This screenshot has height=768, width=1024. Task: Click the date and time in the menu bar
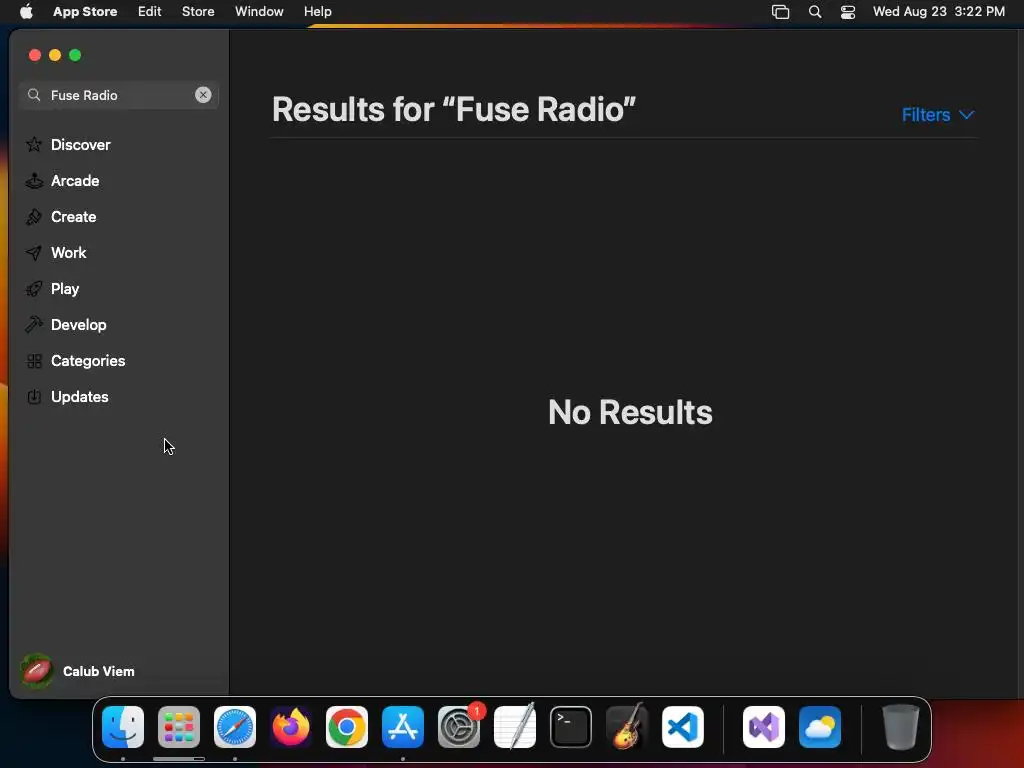(x=938, y=11)
